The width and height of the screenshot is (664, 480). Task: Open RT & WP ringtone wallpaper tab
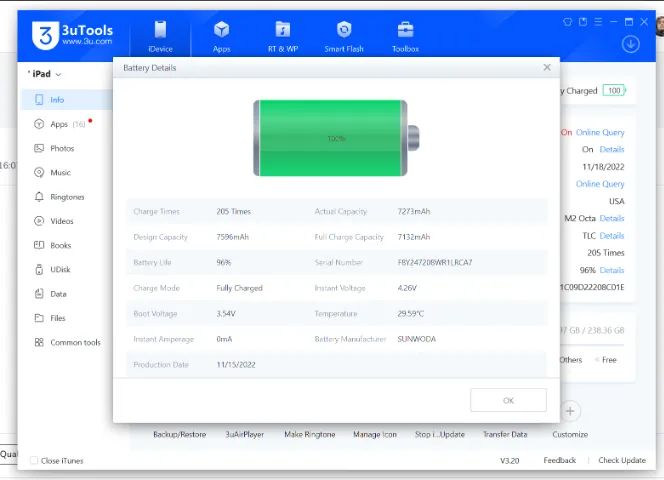pos(283,31)
